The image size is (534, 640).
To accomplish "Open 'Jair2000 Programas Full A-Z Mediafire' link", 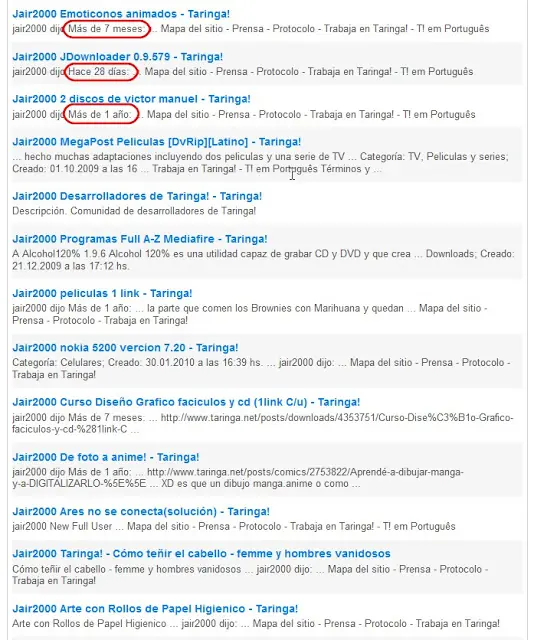I will pyautogui.click(x=140, y=239).
